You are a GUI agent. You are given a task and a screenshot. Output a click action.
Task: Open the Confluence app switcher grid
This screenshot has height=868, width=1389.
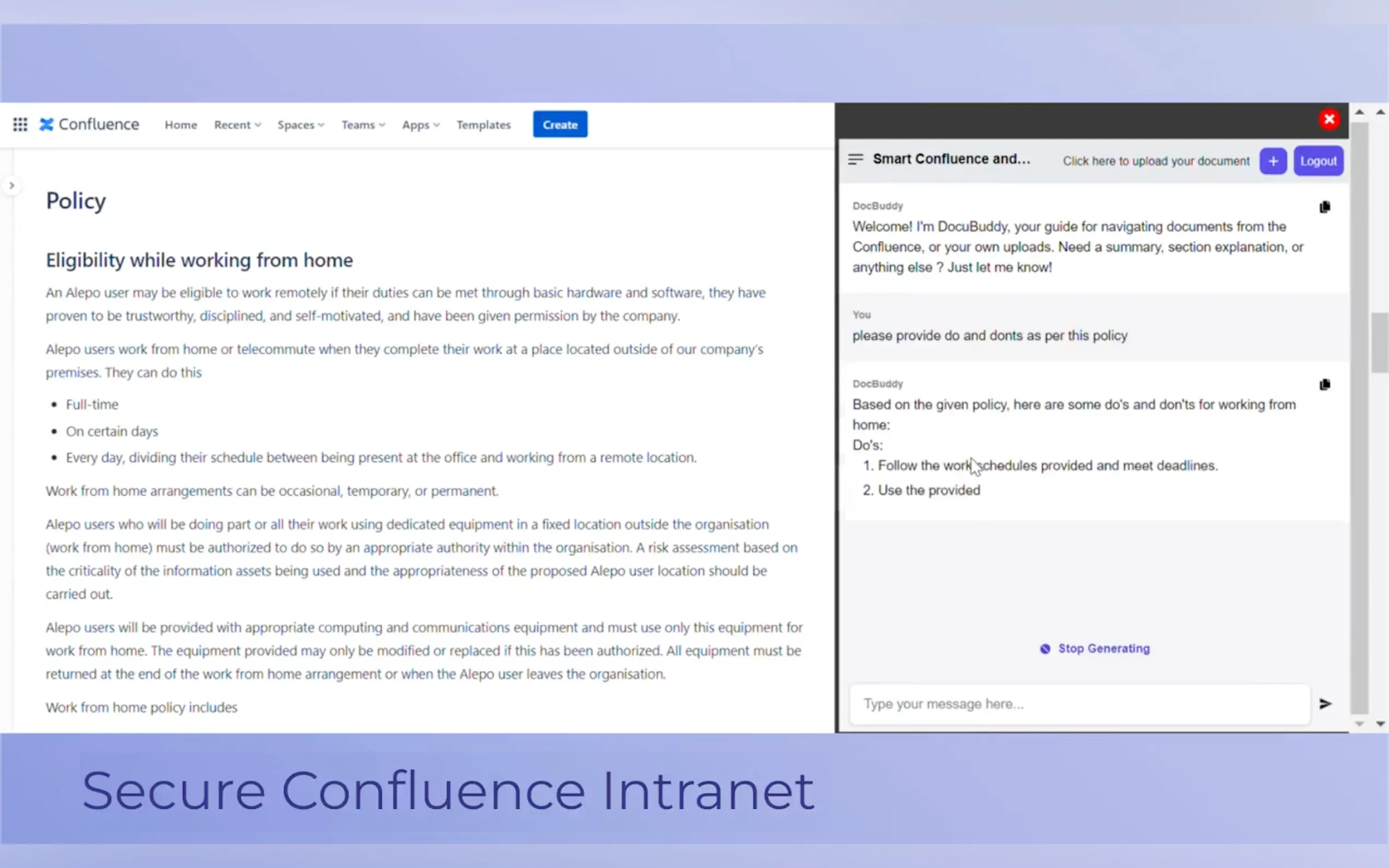(20, 125)
